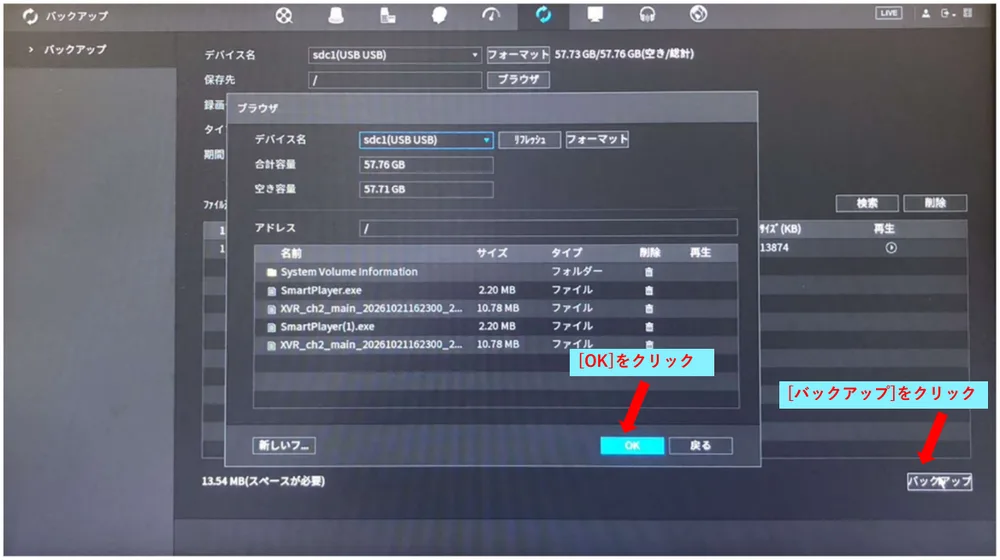The image size is (1000, 560).
Task: Click the 13874 size cell in background list
Action: (x=774, y=247)
